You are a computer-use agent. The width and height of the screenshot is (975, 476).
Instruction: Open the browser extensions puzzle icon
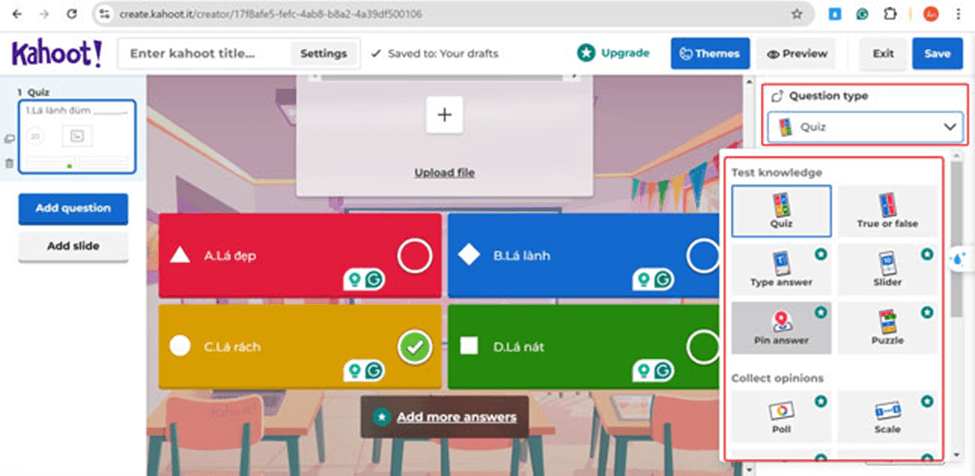[x=890, y=14]
